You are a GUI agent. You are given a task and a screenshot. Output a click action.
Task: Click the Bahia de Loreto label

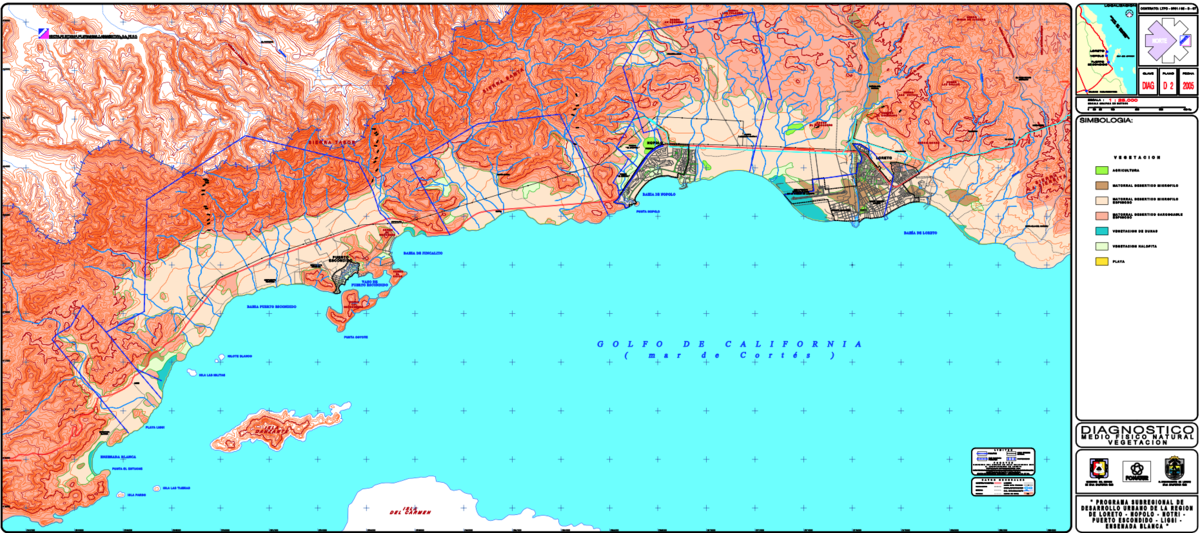click(x=924, y=232)
